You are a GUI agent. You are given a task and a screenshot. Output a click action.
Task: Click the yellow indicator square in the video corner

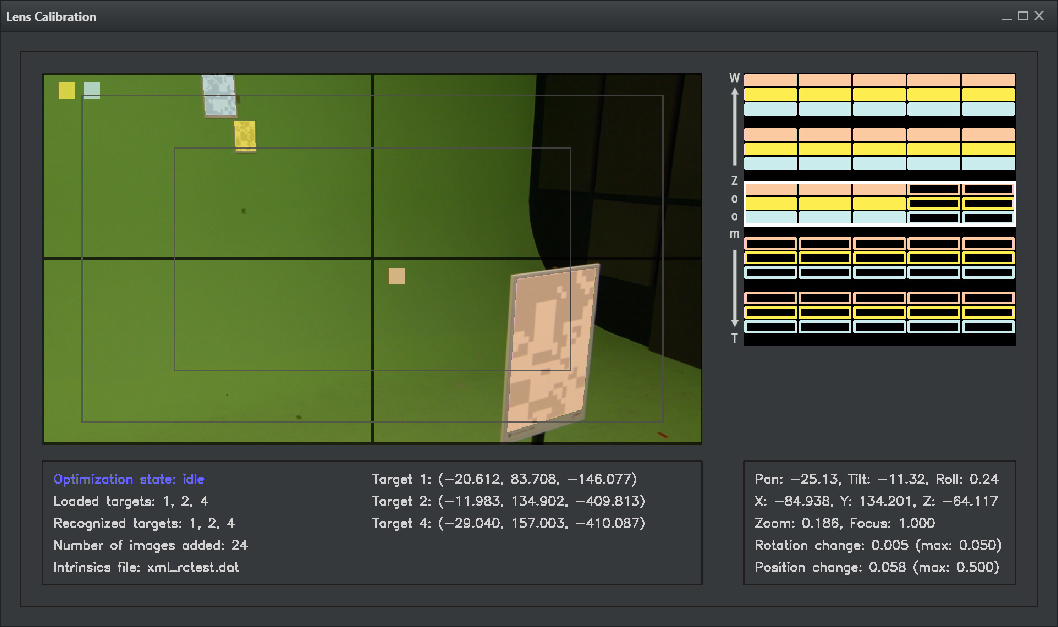point(67,90)
